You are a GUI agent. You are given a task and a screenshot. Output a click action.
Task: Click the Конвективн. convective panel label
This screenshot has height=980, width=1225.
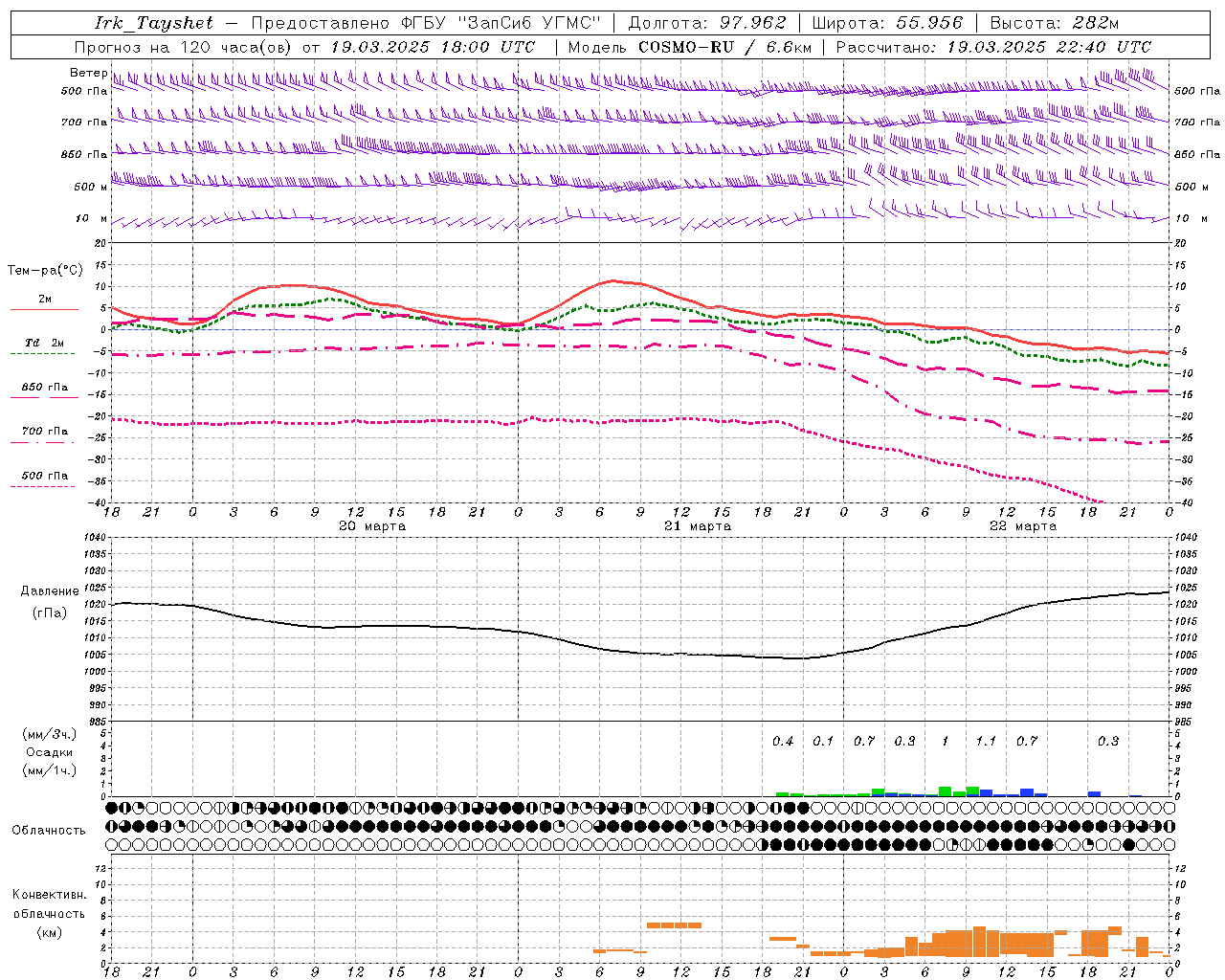click(x=50, y=895)
